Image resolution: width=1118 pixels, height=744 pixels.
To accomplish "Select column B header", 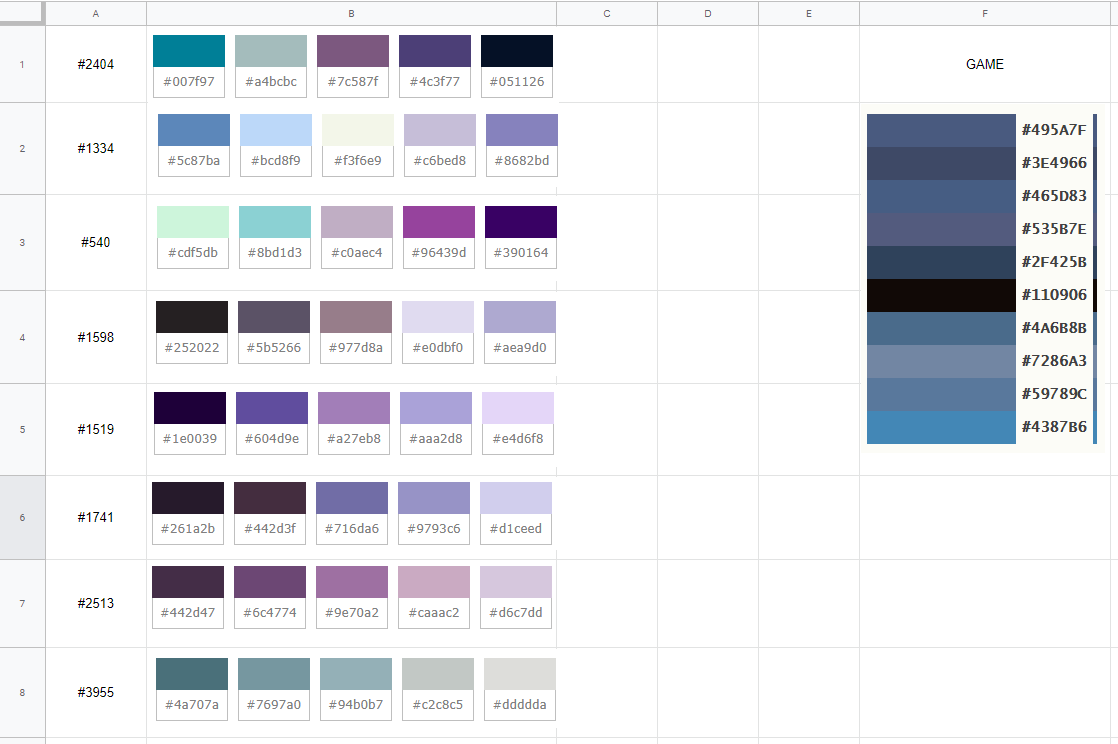I will (x=351, y=13).
